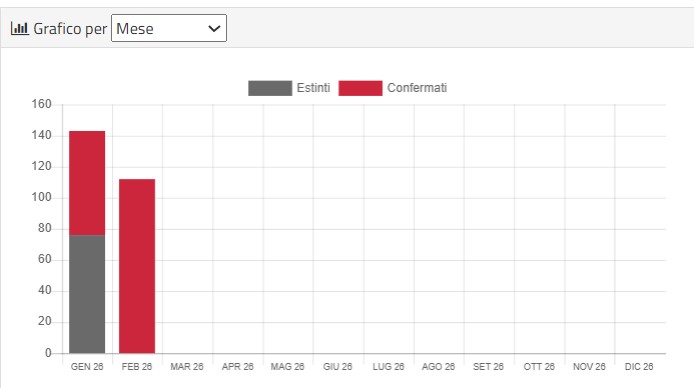Click the grey Estinti segment of GEN 26 bar
The height and width of the screenshot is (388, 694).
point(87,294)
